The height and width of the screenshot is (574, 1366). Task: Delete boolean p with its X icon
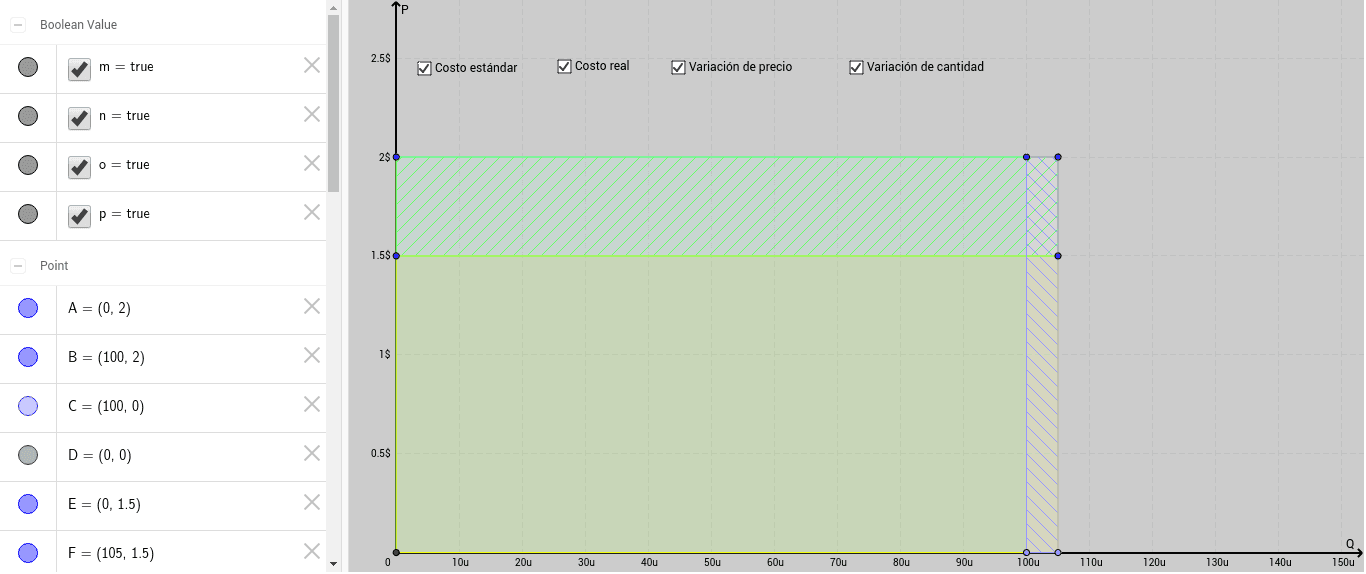pyautogui.click(x=312, y=212)
